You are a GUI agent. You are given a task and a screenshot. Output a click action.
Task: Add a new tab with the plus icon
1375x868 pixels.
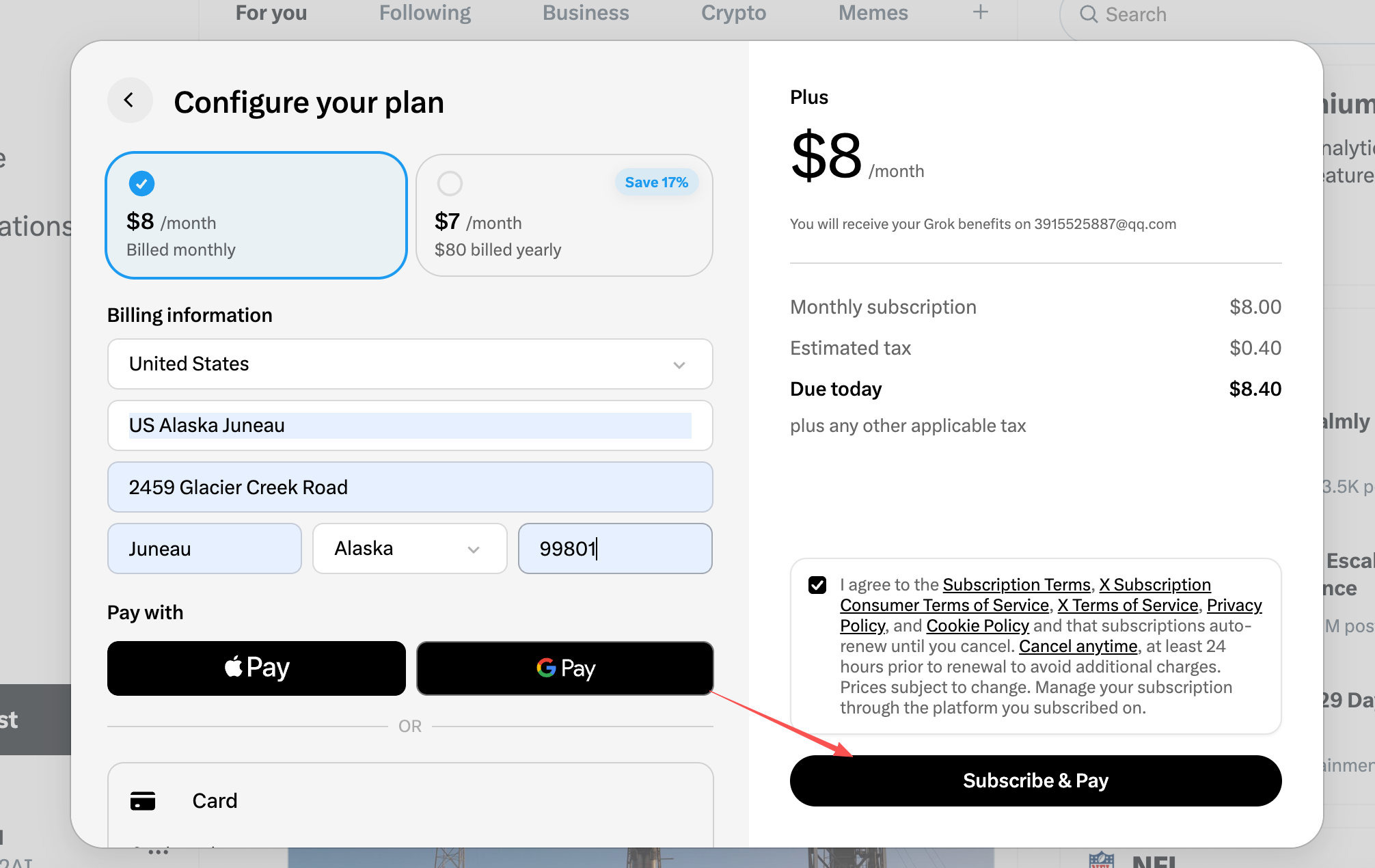980,12
